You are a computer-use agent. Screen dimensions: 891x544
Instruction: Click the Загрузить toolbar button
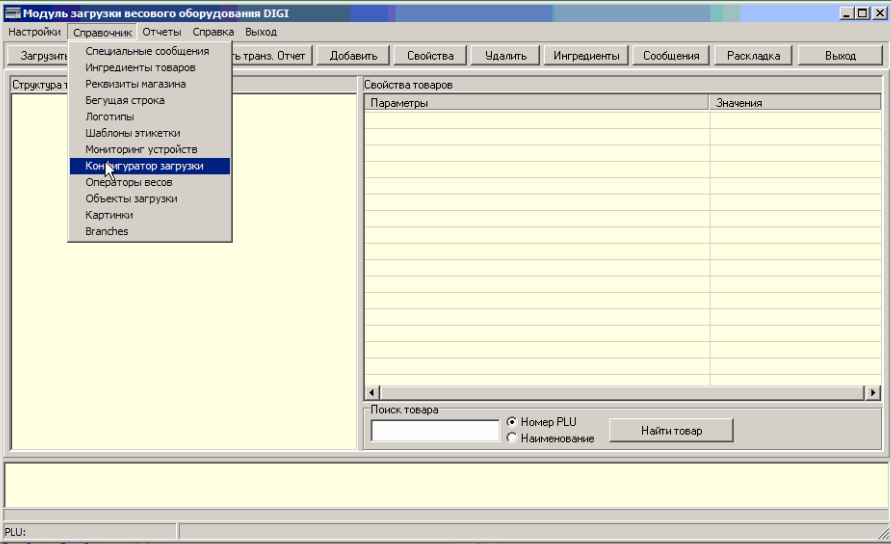click(38, 56)
